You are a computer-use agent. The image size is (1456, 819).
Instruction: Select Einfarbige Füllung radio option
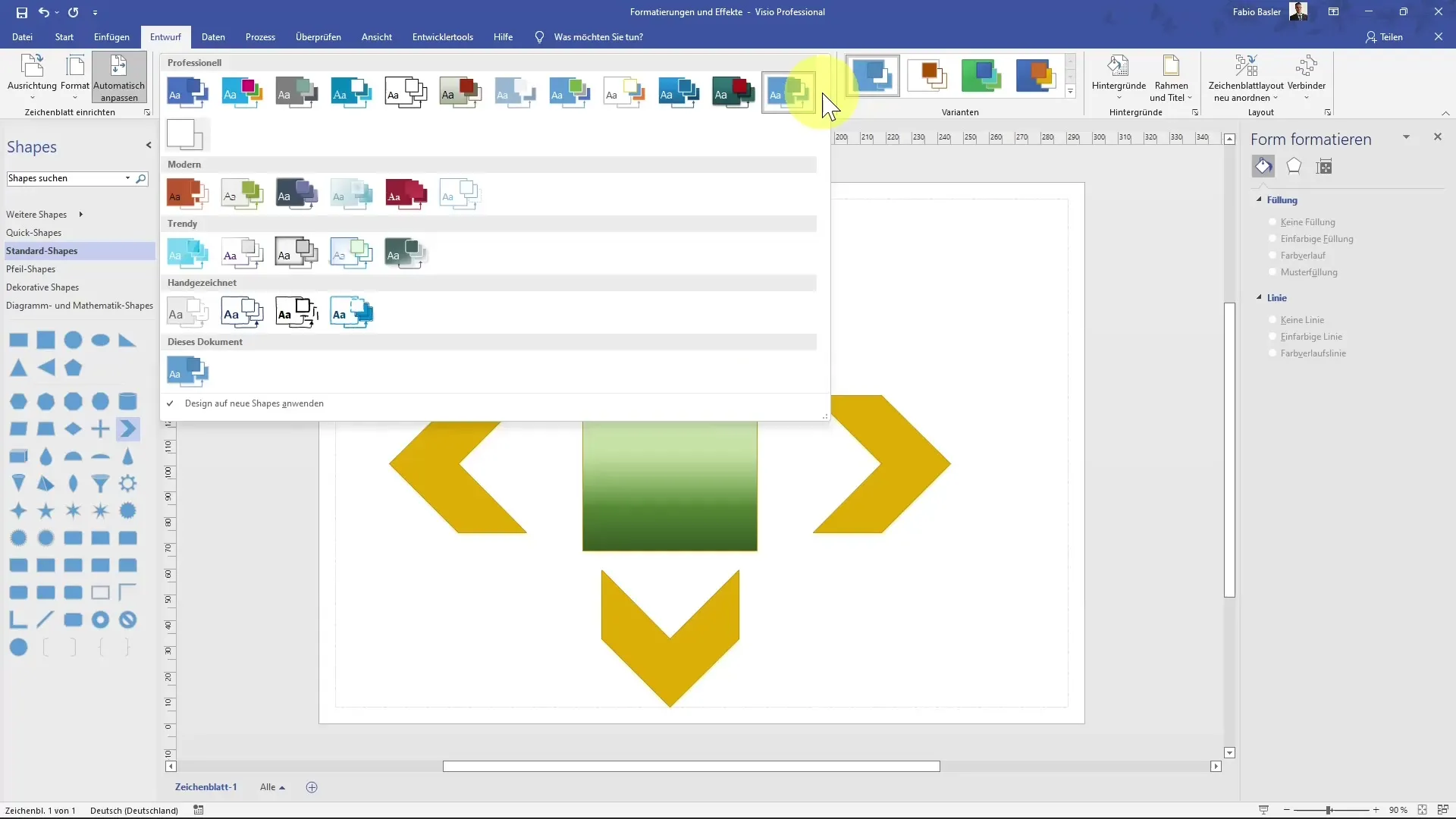(1310, 239)
